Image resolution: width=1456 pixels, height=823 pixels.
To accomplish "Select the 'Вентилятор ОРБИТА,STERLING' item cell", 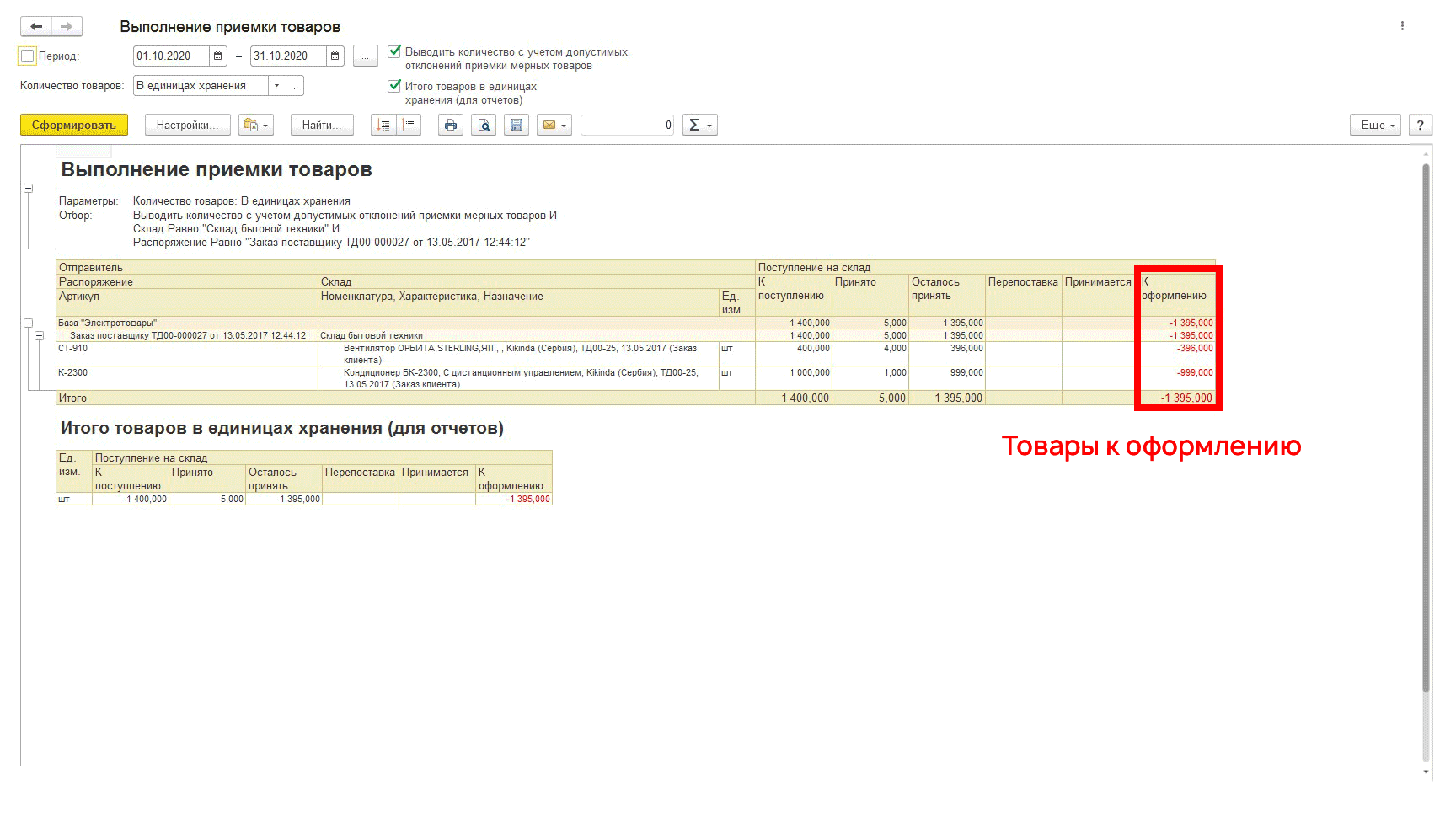I will pos(520,354).
